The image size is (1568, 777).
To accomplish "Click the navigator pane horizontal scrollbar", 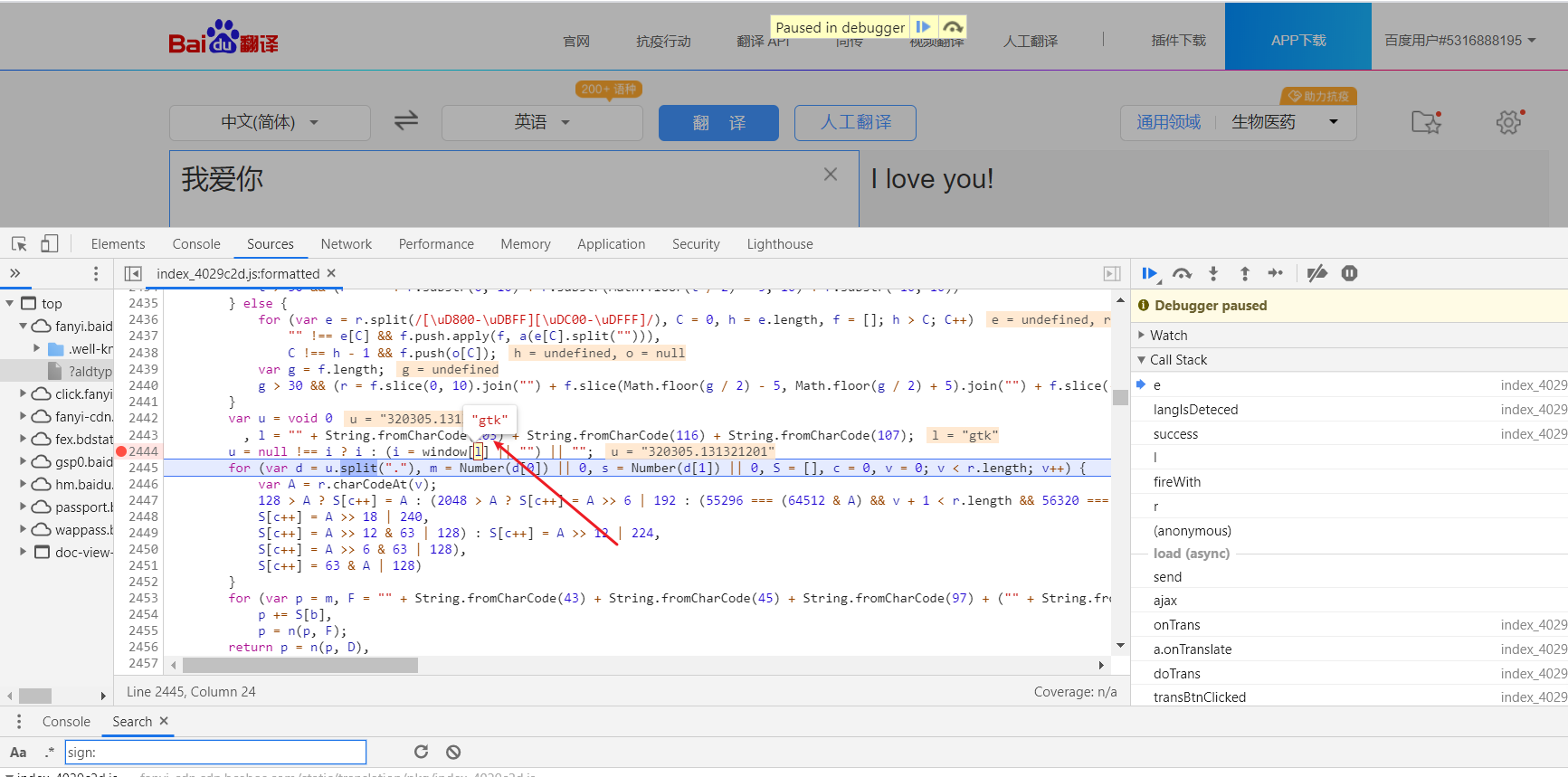I will click(35, 696).
